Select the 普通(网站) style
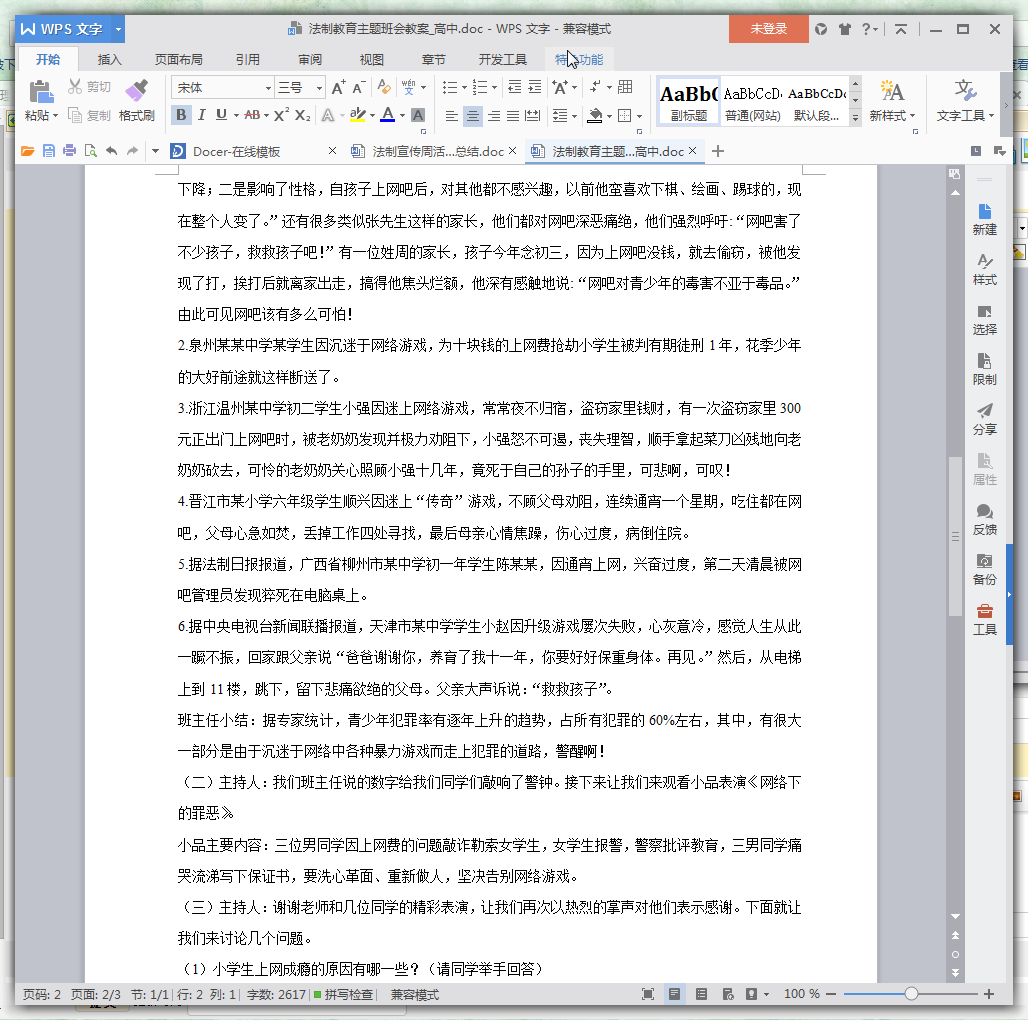Image resolution: width=1028 pixels, height=1020 pixels. point(752,103)
